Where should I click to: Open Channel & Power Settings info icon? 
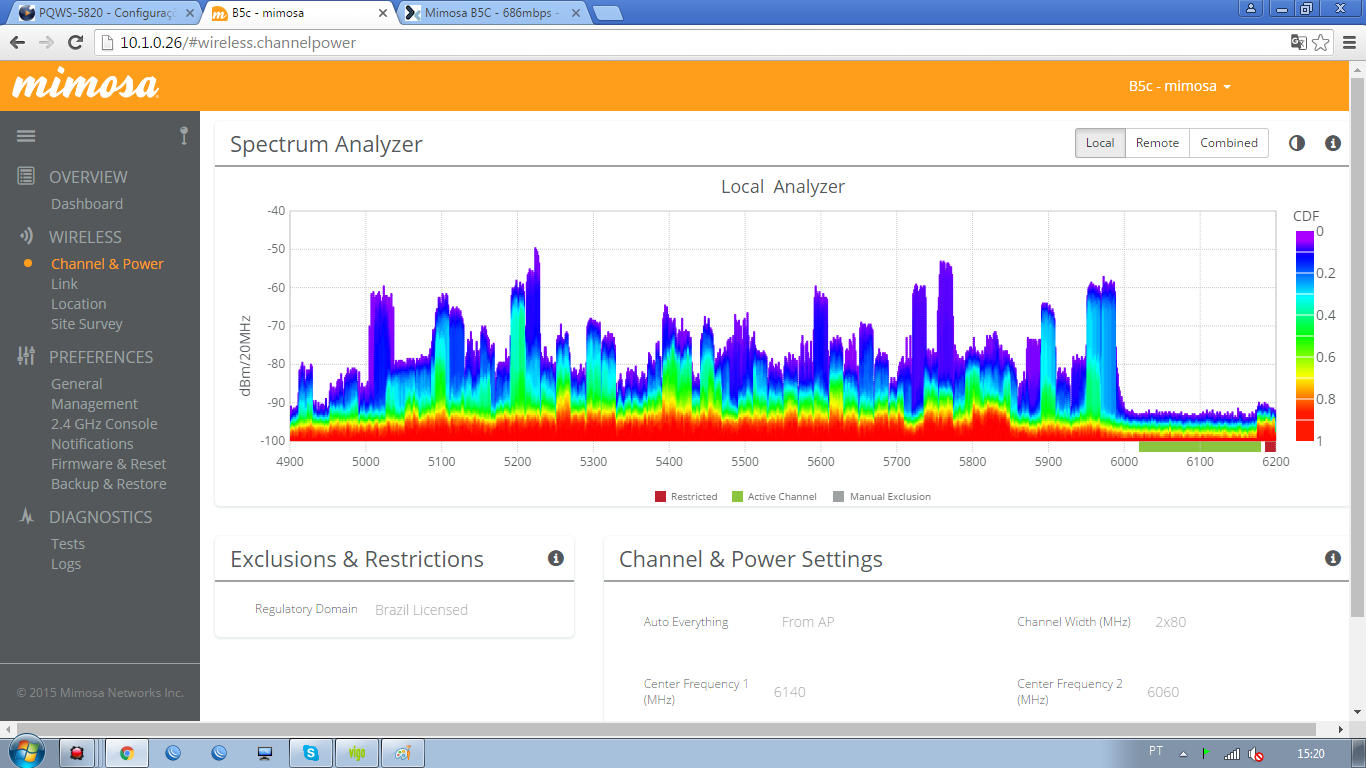click(x=1332, y=558)
